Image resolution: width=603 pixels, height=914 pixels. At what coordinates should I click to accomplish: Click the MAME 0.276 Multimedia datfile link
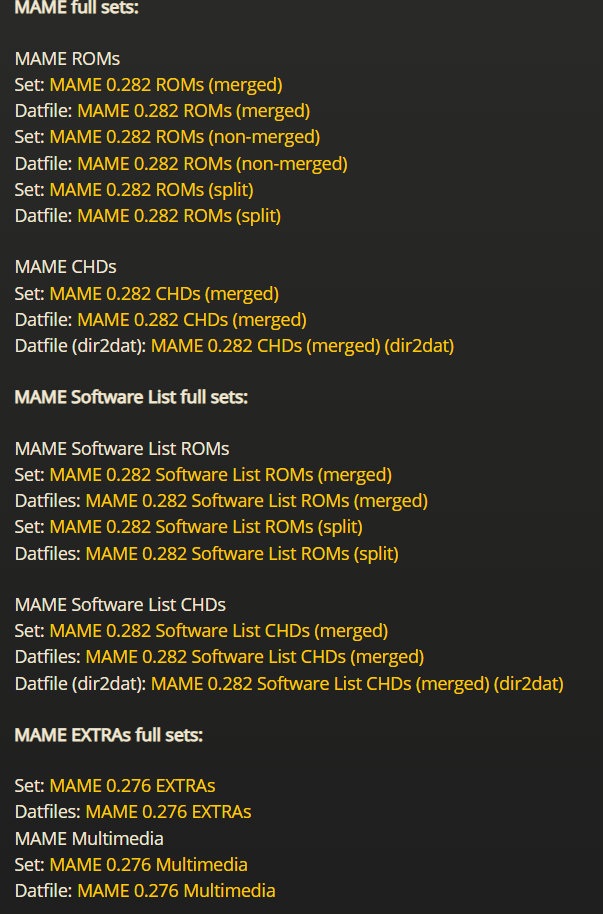click(176, 890)
